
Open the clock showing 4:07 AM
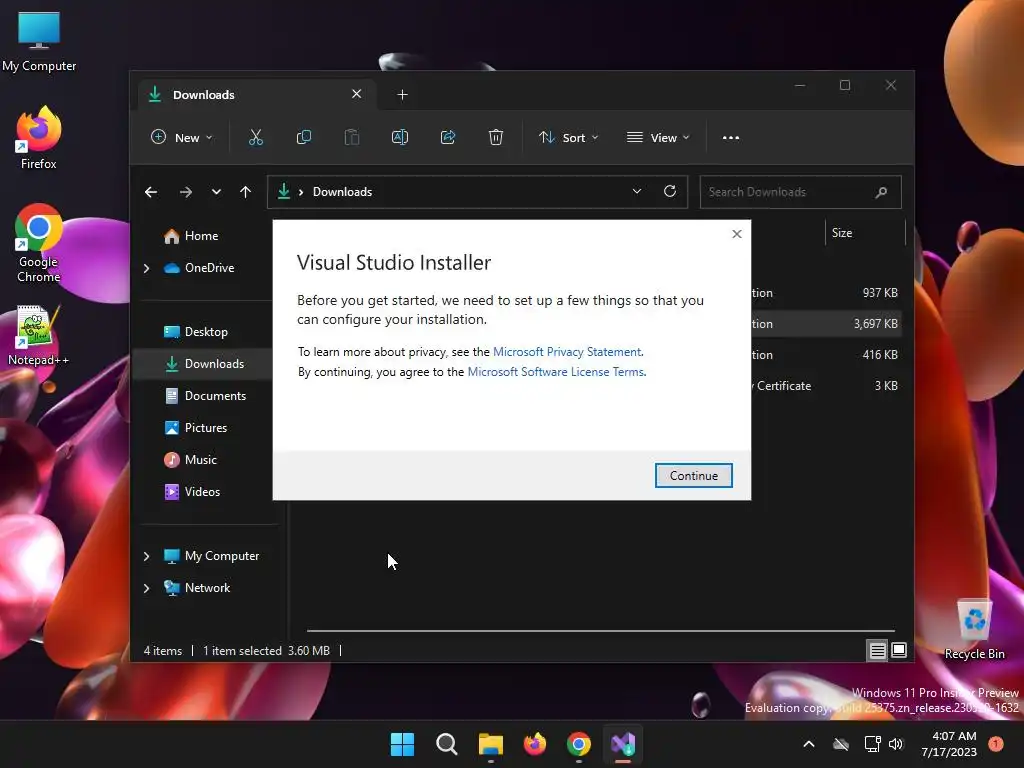(949, 744)
